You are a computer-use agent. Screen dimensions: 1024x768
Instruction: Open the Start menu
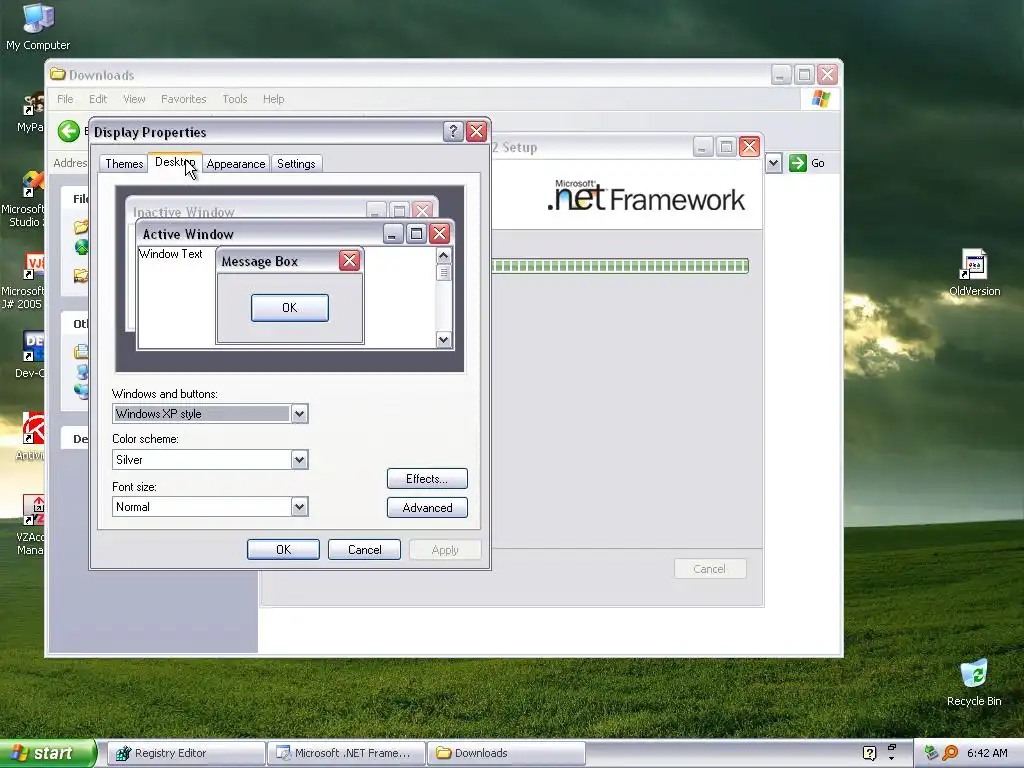pyautogui.click(x=48, y=753)
